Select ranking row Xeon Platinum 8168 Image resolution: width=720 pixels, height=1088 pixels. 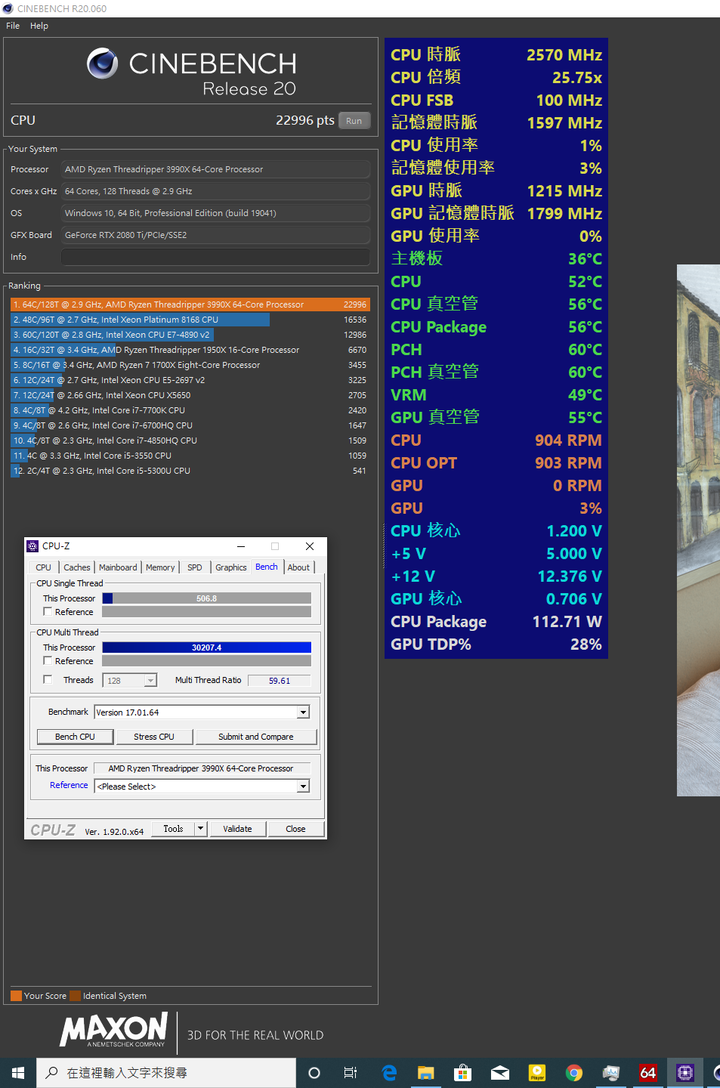point(190,320)
